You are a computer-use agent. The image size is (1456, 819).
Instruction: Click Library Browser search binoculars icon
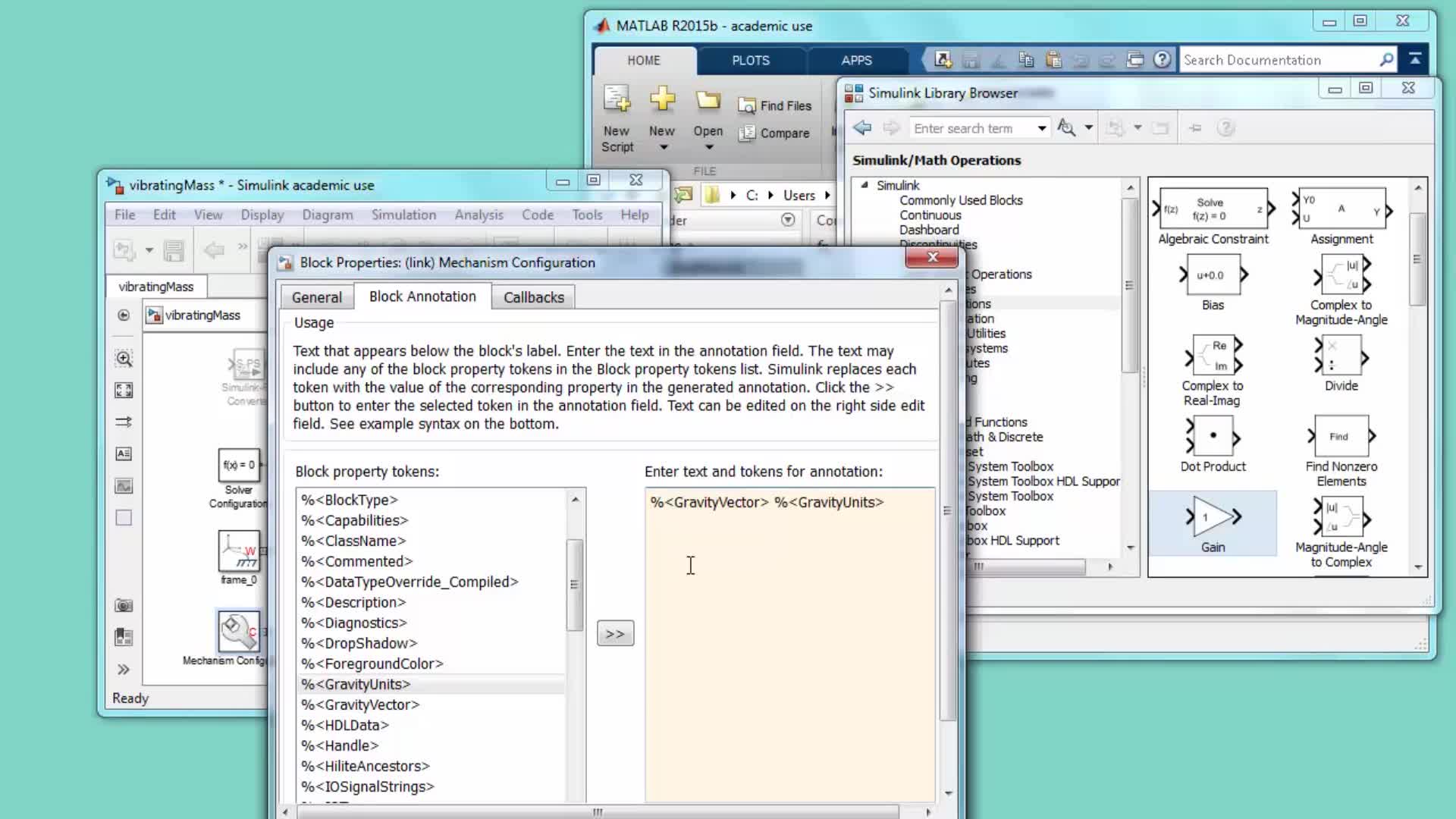click(x=1066, y=127)
